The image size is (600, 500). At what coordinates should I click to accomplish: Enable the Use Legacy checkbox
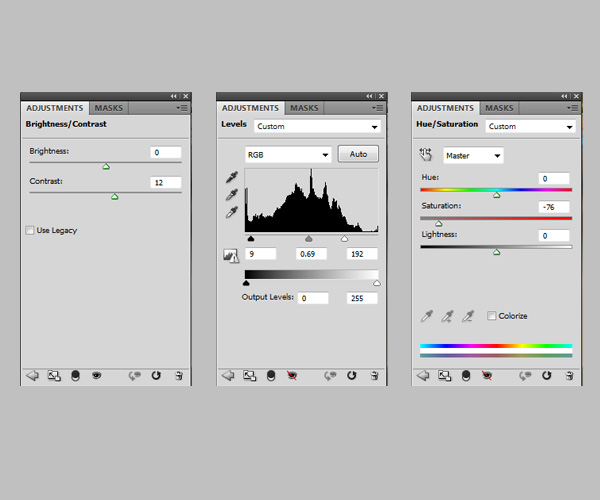click(x=30, y=230)
